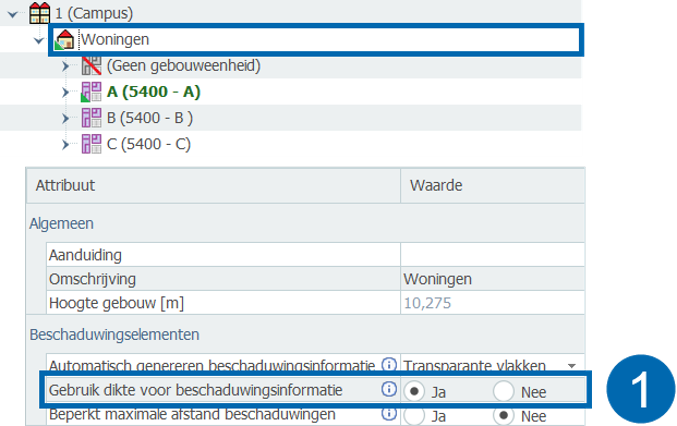Open the Transparante vlakken dropdown
Screen dimensions: 677x426
point(571,365)
